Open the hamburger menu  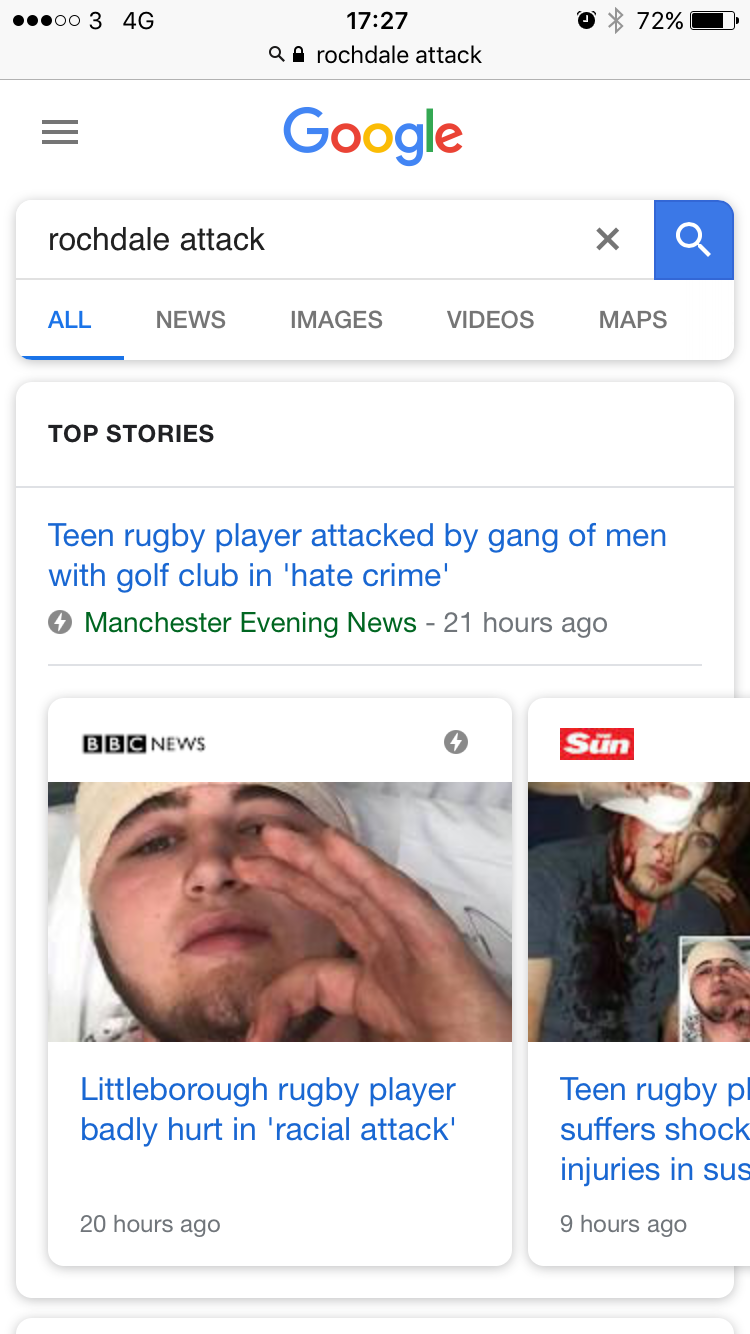(x=60, y=132)
